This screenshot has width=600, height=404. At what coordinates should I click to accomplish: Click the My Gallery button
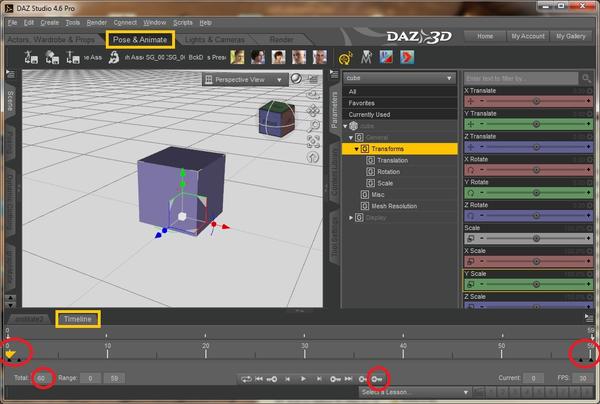571,36
